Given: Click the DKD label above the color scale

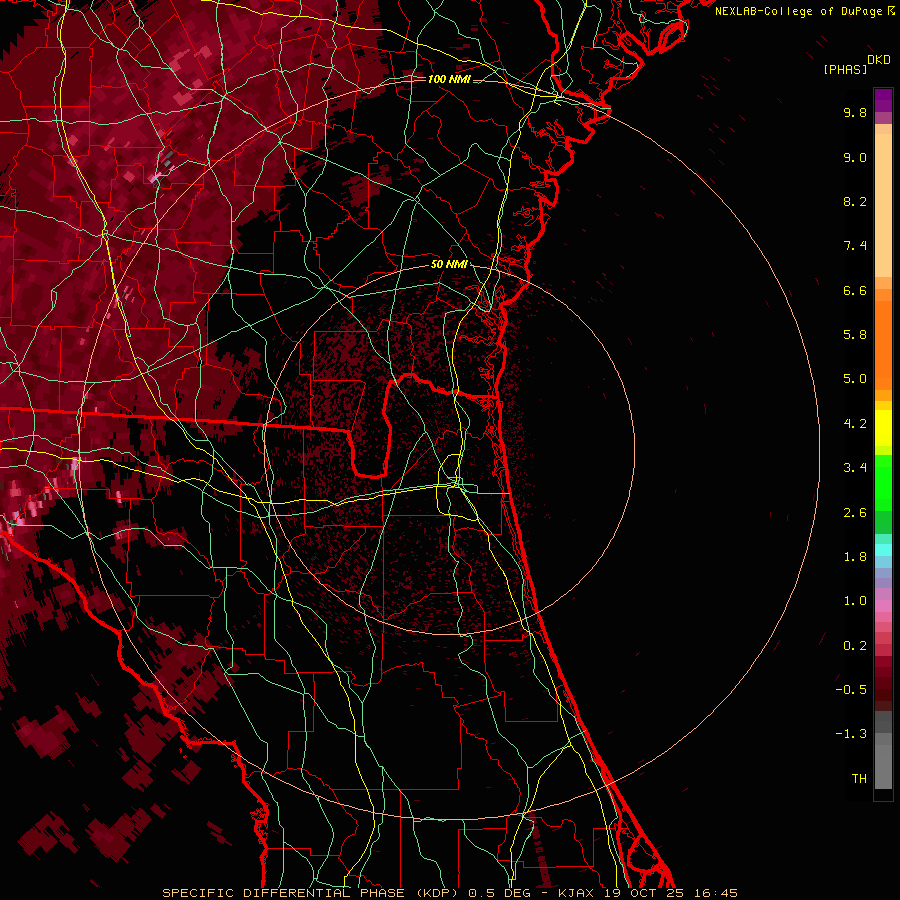Looking at the screenshot, I should click(879, 60).
